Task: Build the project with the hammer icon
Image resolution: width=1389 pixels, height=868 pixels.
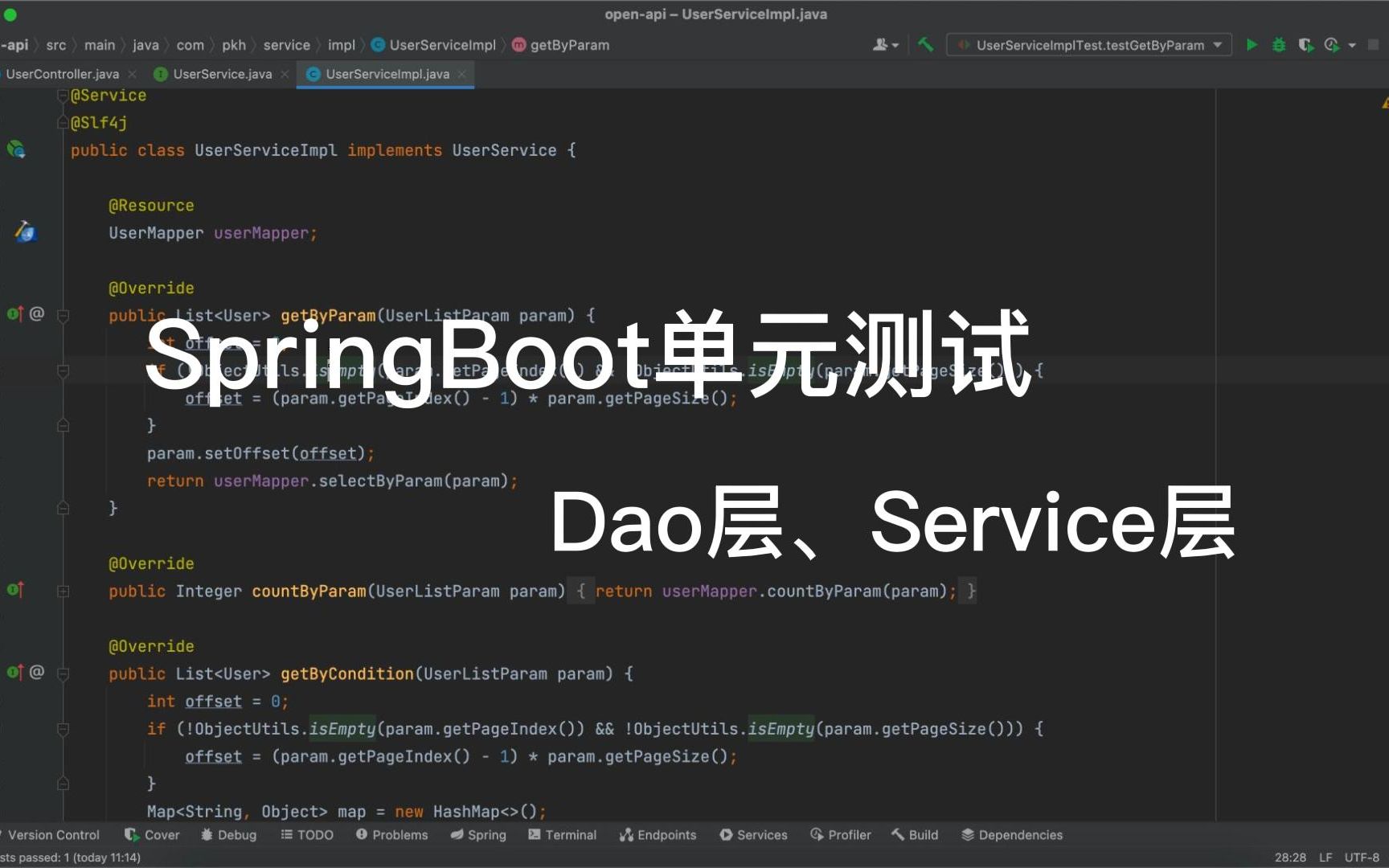Action: 926,45
